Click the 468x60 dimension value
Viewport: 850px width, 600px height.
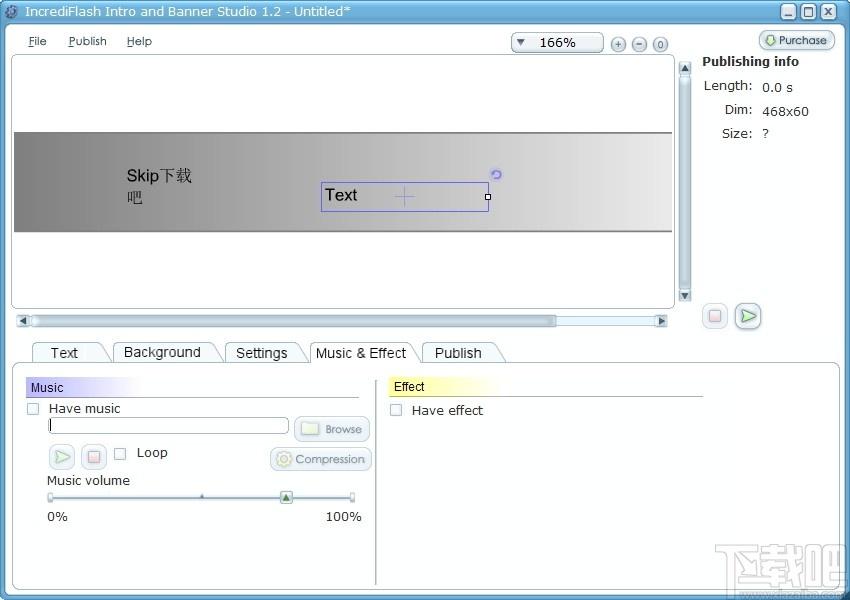point(785,112)
